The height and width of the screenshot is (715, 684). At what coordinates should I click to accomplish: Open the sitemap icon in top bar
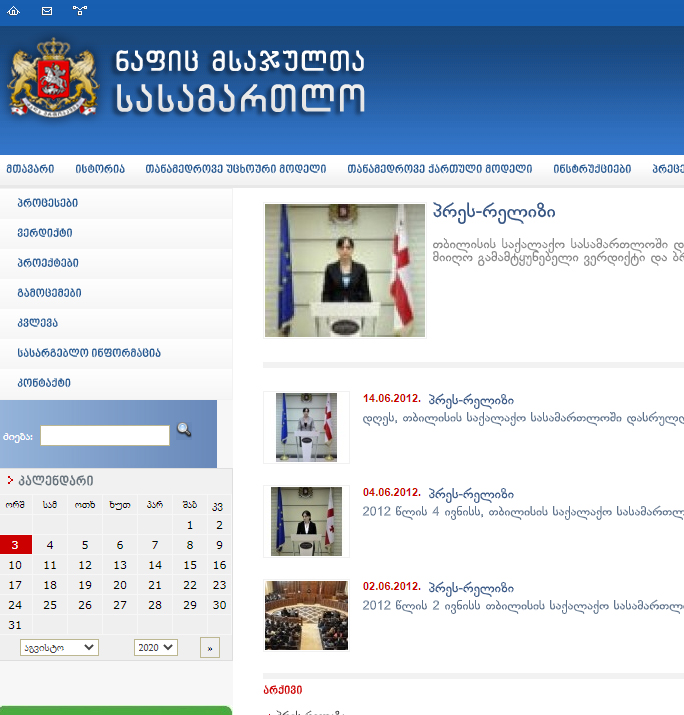[80, 10]
